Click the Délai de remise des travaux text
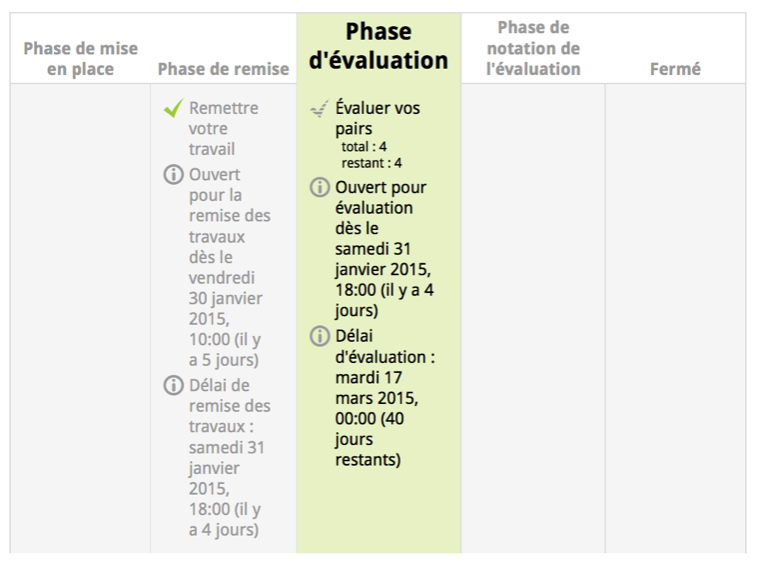This screenshot has height=564, width=758. click(229, 457)
